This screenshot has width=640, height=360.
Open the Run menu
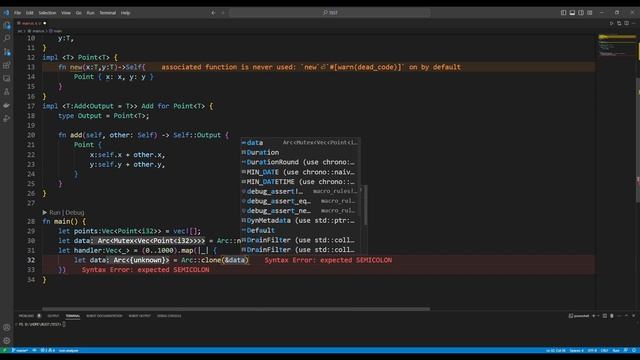click(90, 13)
